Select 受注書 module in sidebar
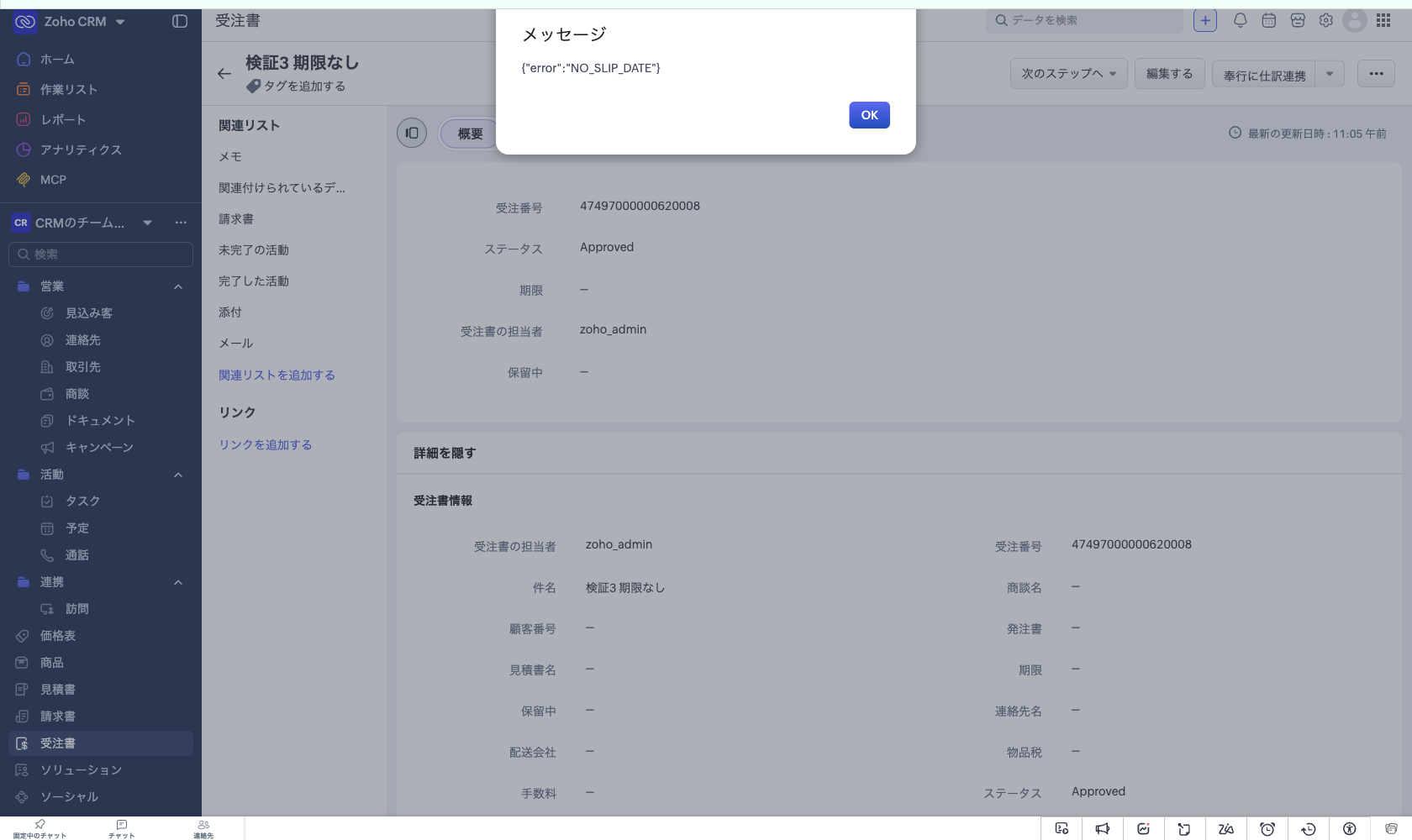1412x840 pixels. (x=101, y=743)
